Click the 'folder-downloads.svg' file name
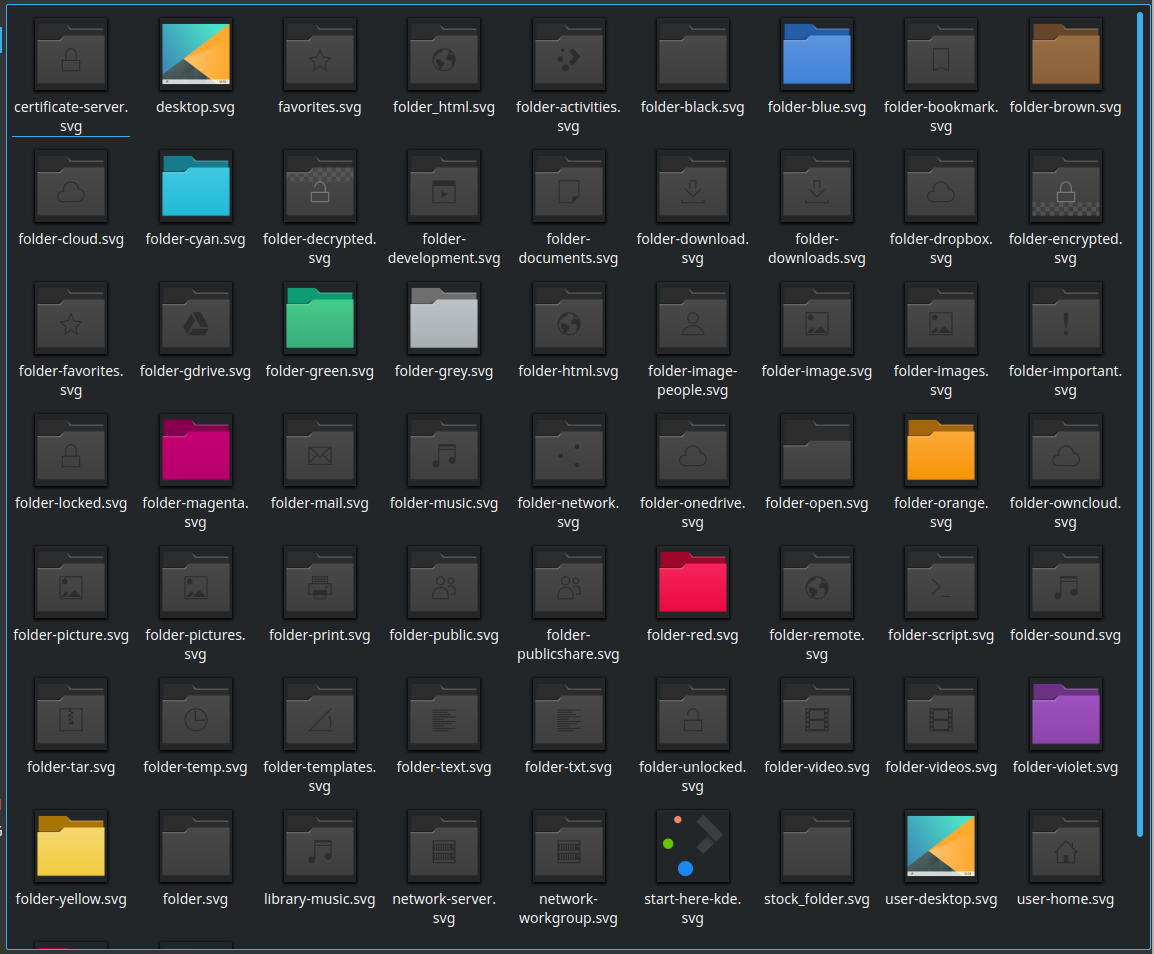 (817, 249)
